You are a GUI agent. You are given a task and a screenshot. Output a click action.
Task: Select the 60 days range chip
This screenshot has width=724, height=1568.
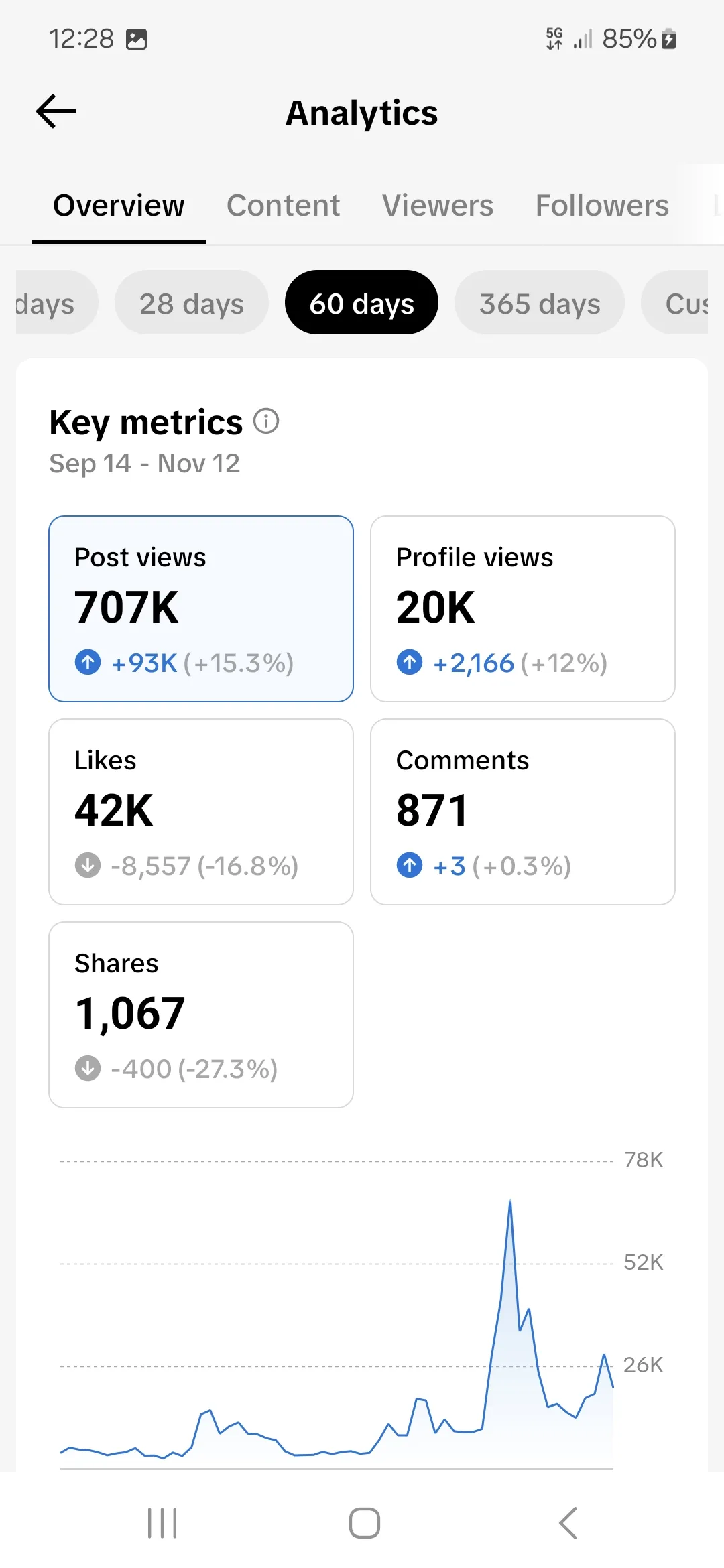tap(362, 303)
